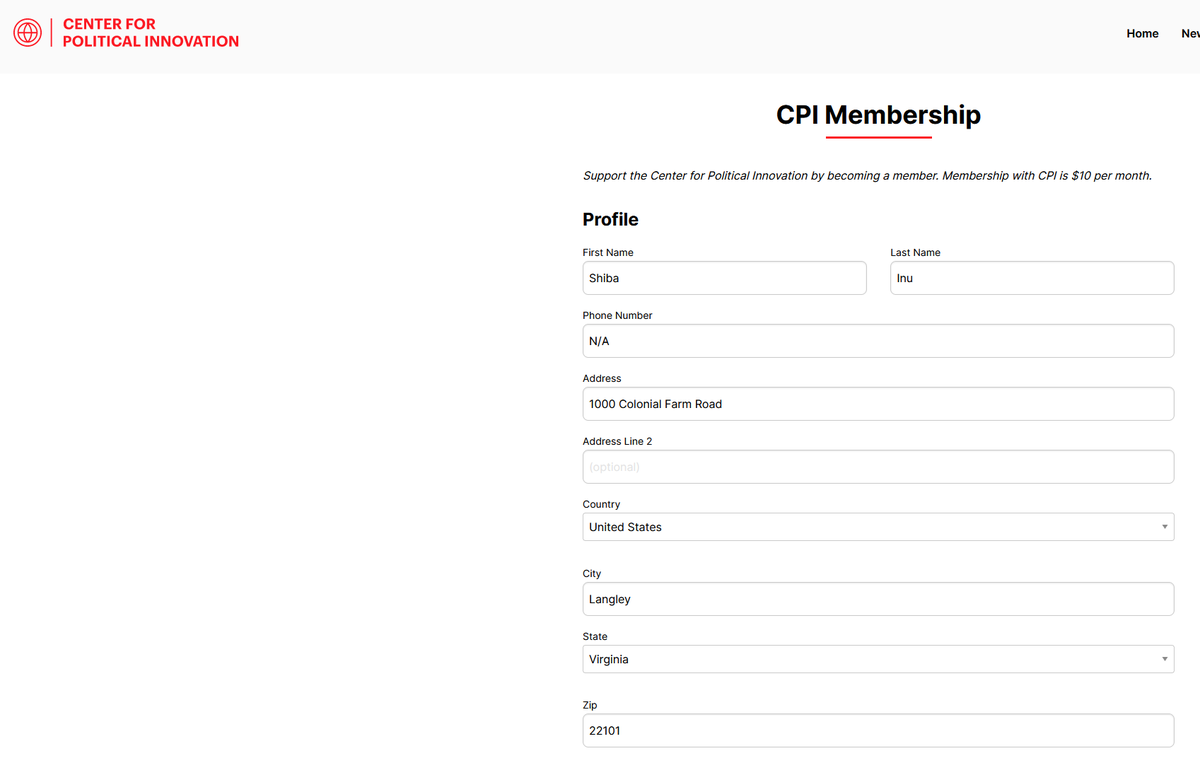1200x763 pixels.
Task: Click the optional Address Line 2 field
Action: point(878,467)
